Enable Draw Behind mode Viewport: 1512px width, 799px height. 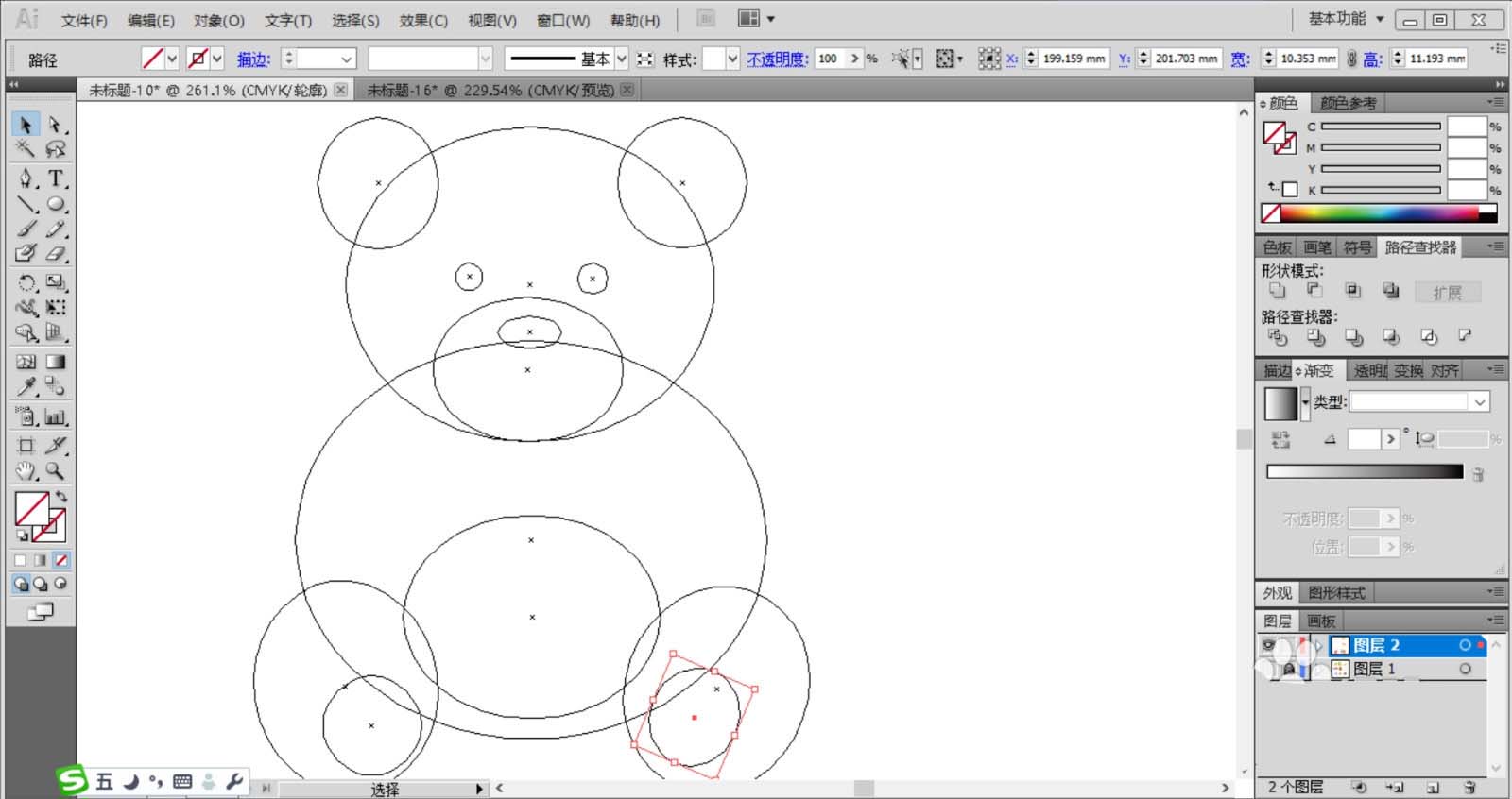pyautogui.click(x=41, y=584)
